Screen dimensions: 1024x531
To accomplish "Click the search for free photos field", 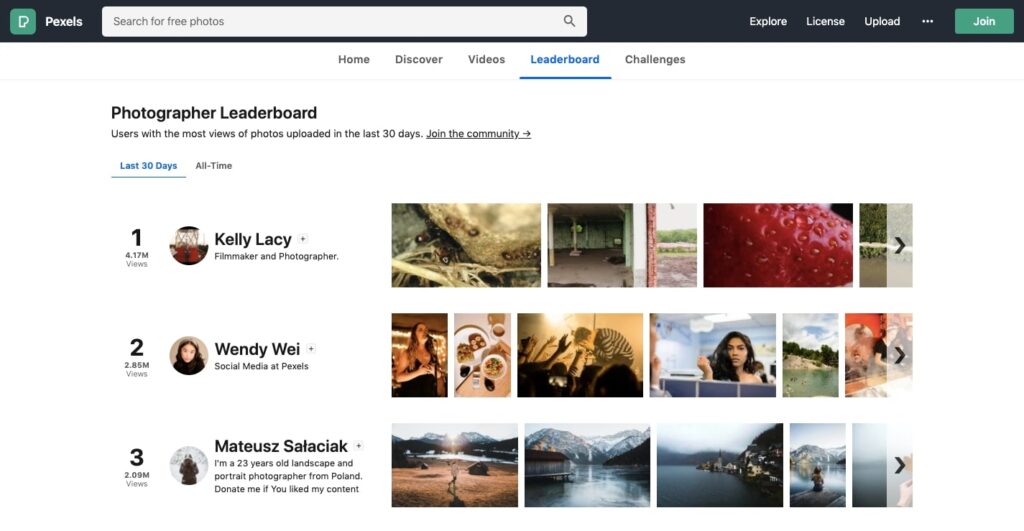I will [x=330, y=21].
